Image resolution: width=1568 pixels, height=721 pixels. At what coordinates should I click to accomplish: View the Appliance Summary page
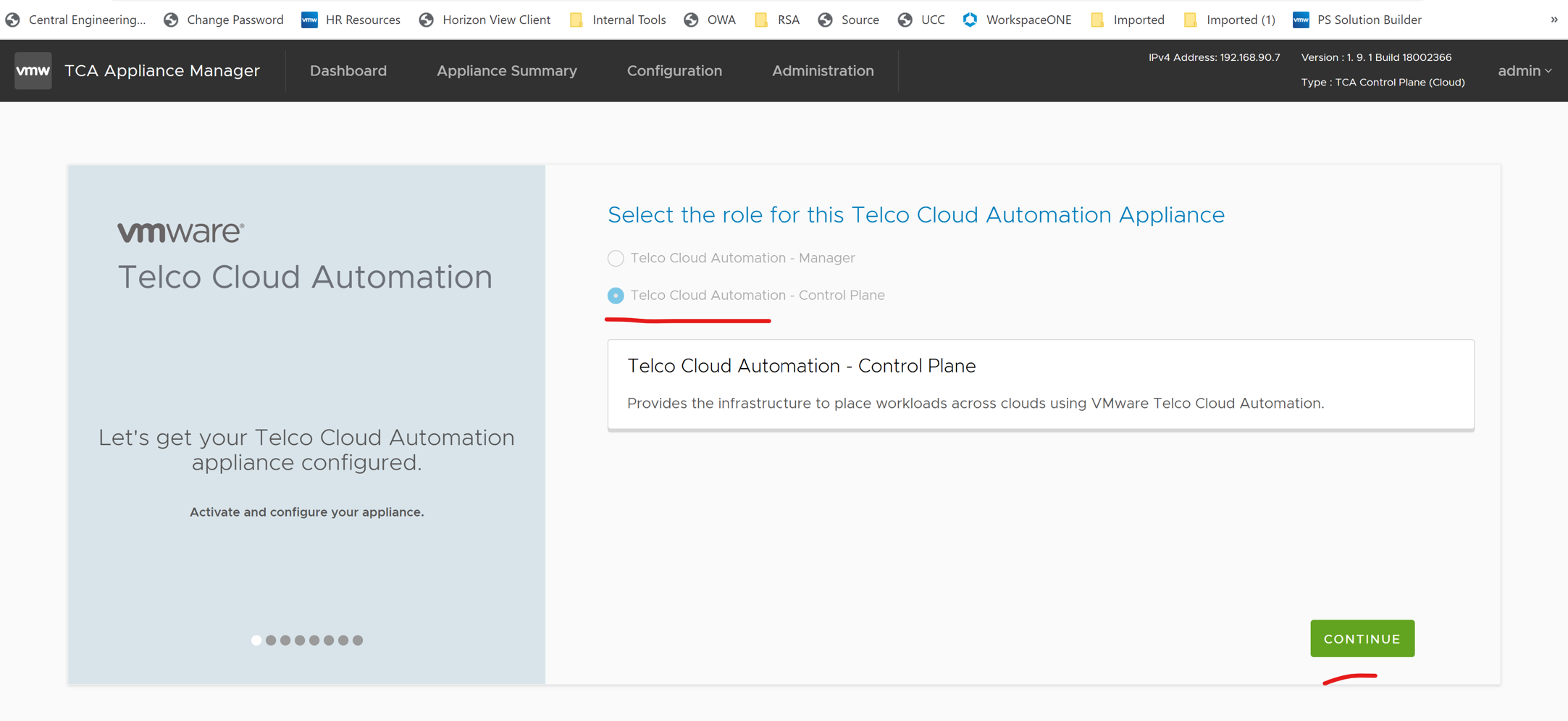tap(506, 70)
